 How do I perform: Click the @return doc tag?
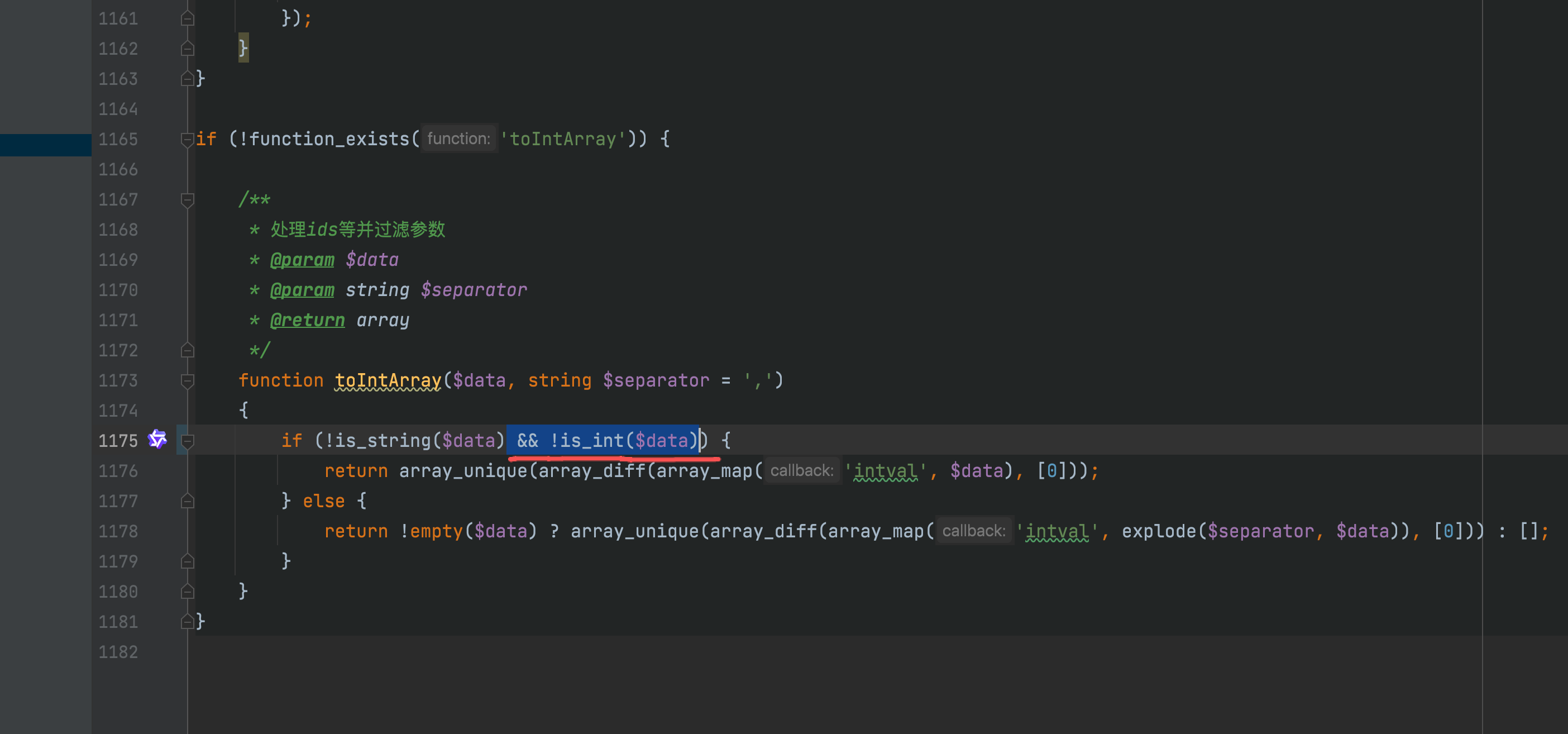point(307,321)
